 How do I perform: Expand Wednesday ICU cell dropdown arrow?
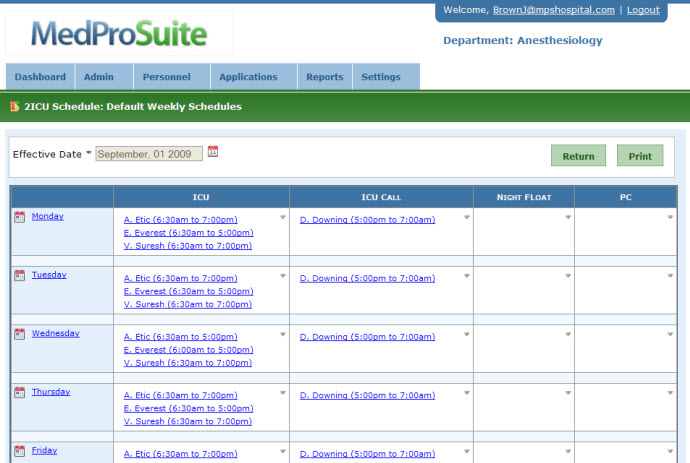pyautogui.click(x=283, y=334)
